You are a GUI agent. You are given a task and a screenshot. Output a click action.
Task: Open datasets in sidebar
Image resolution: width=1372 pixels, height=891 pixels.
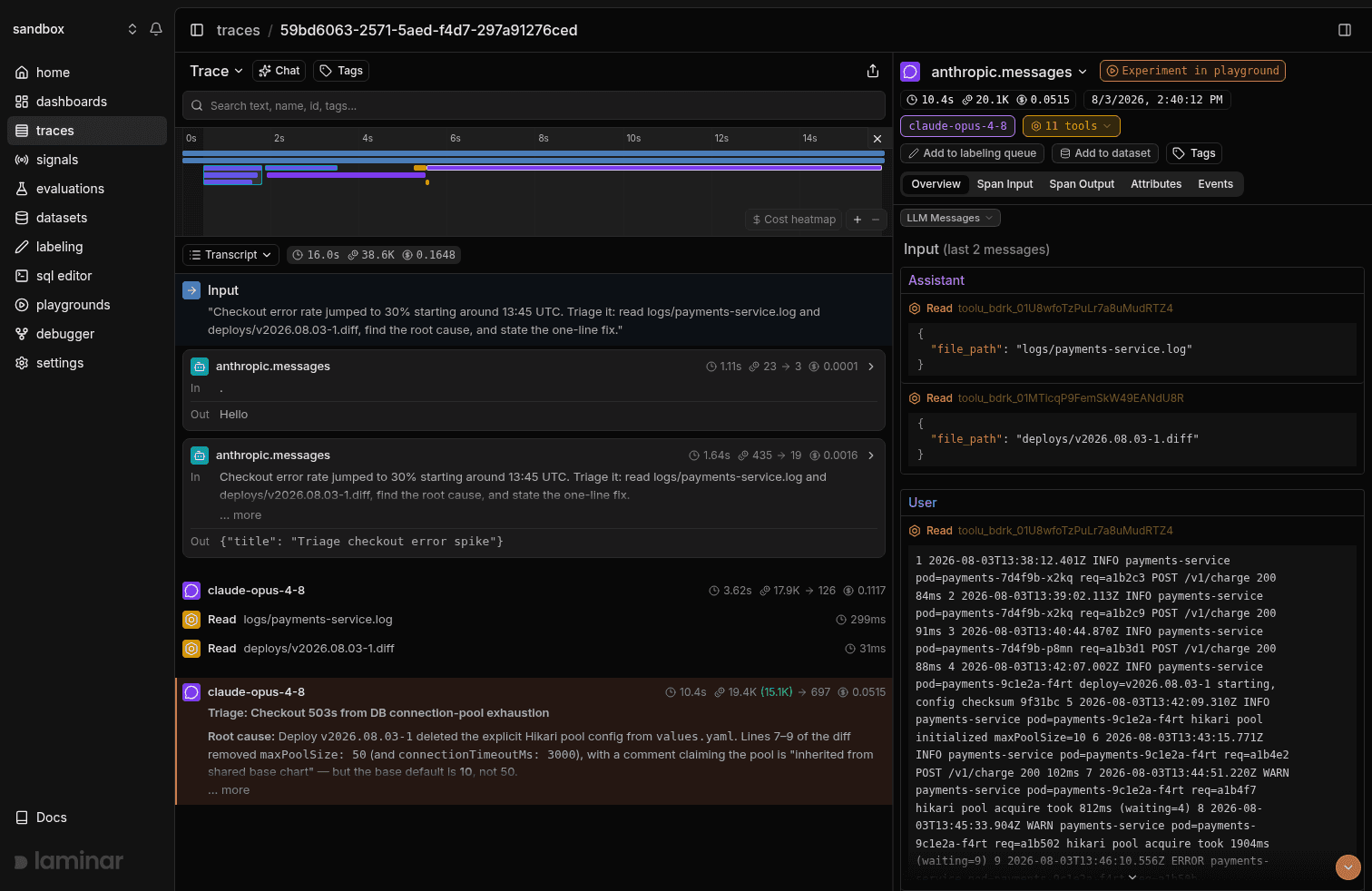87,218
